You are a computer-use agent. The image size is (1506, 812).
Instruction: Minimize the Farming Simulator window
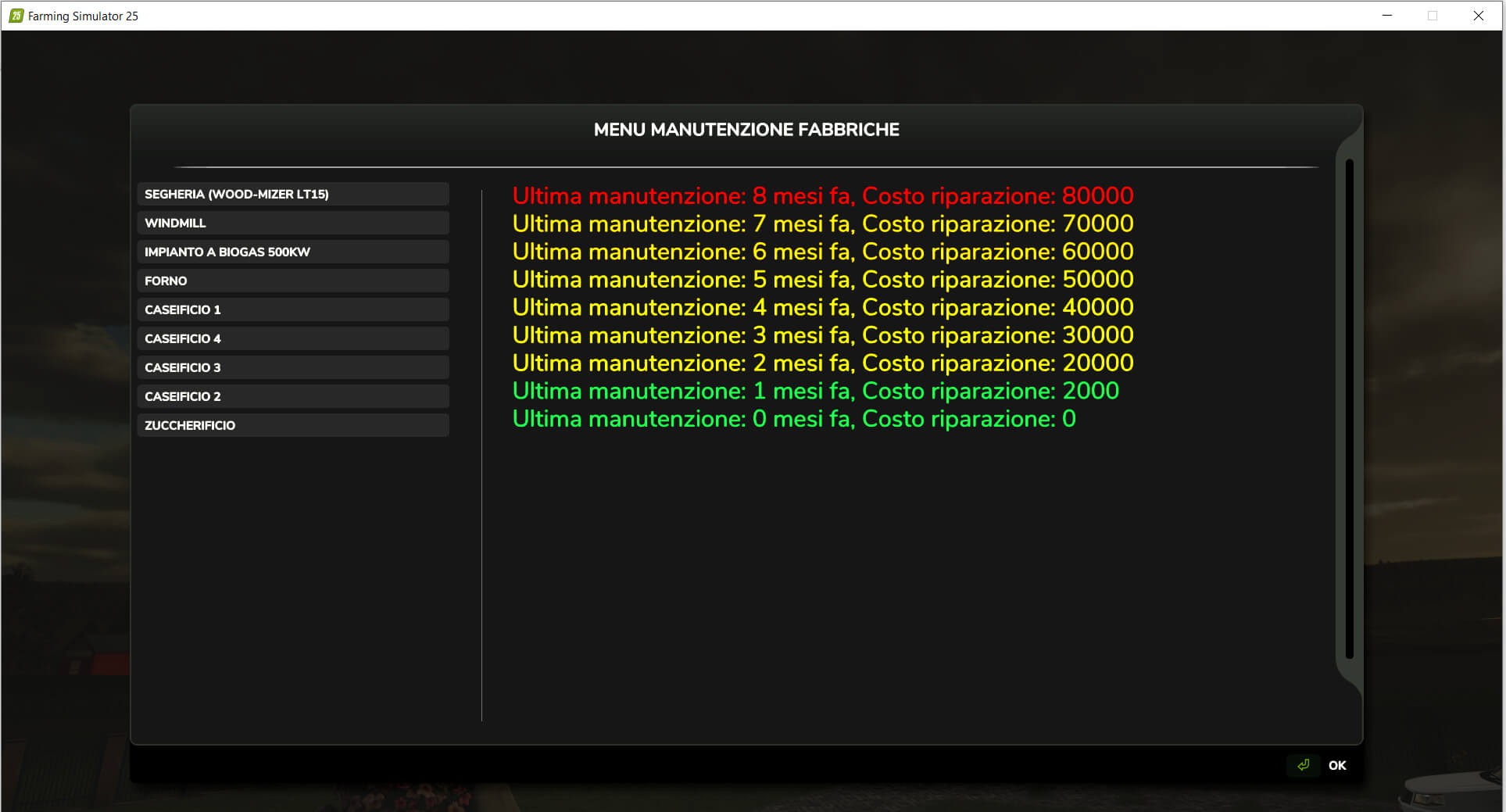[1387, 16]
